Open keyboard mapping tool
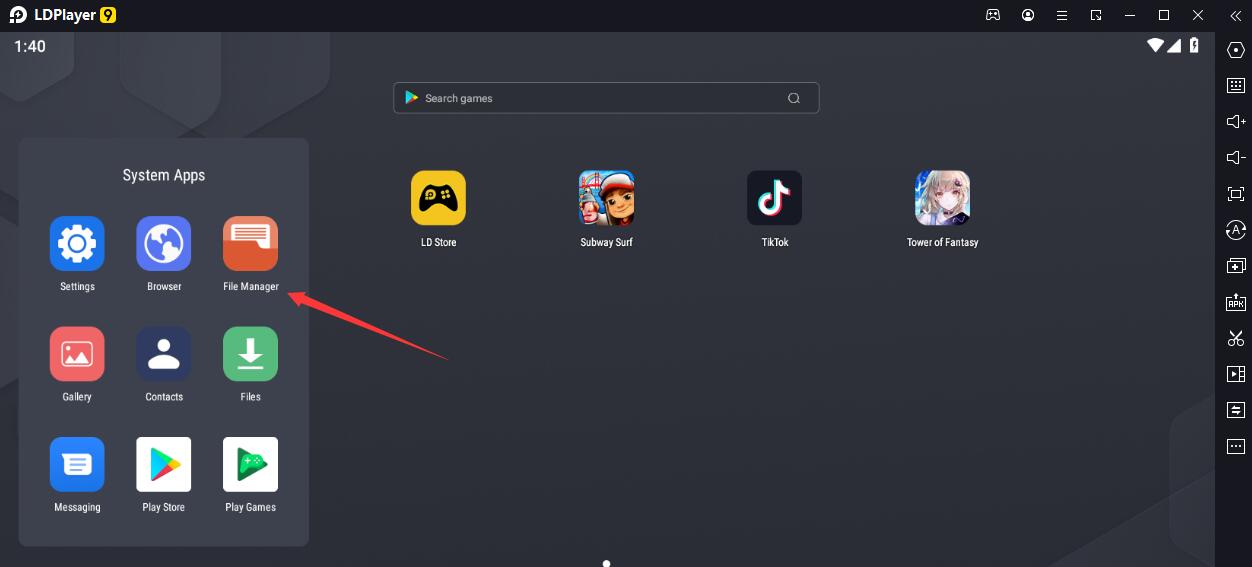This screenshot has width=1252, height=567. 1236,86
